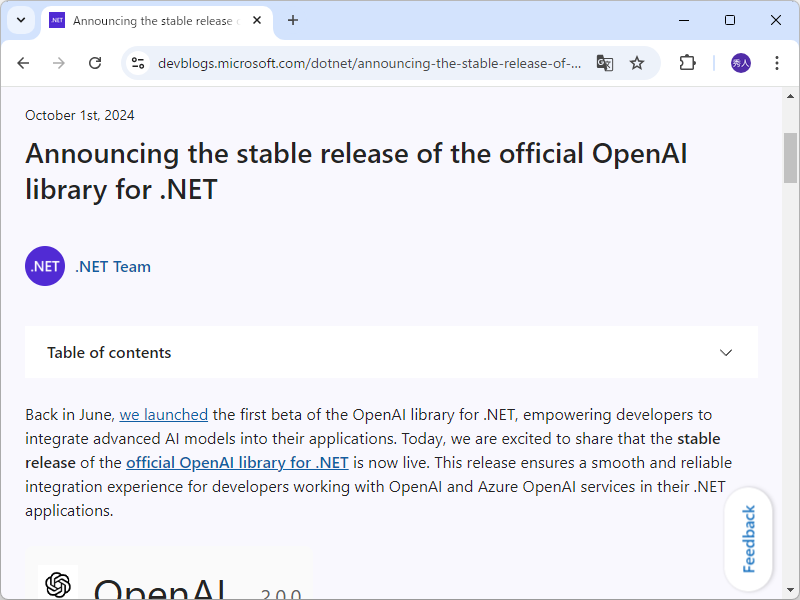Navigate back to the previous page
This screenshot has height=600, width=800.
pyautogui.click(x=23, y=62)
